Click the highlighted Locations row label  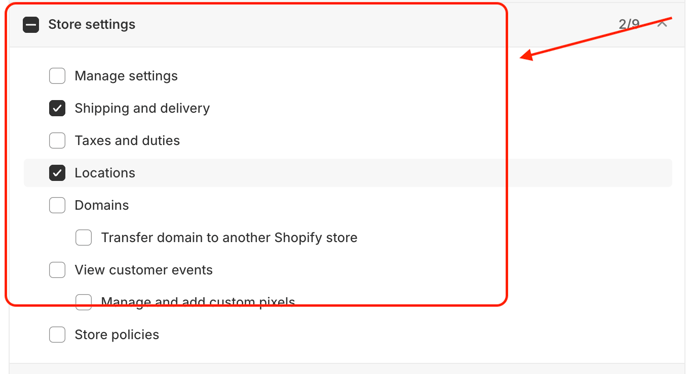tap(105, 173)
